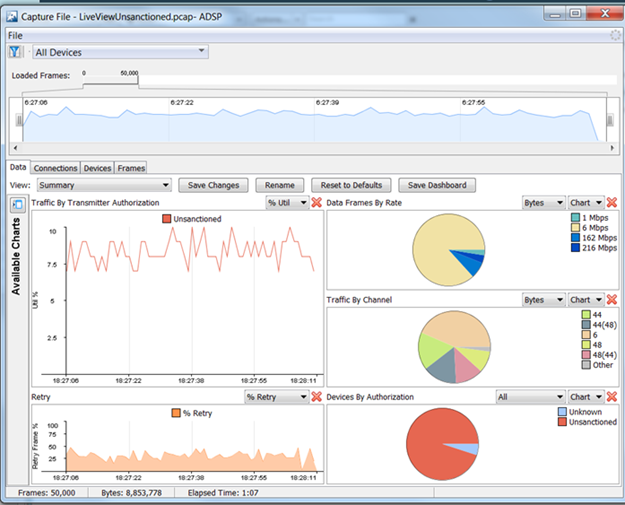
Task: Click the timeline scroll left arrow
Action: pos(15,148)
